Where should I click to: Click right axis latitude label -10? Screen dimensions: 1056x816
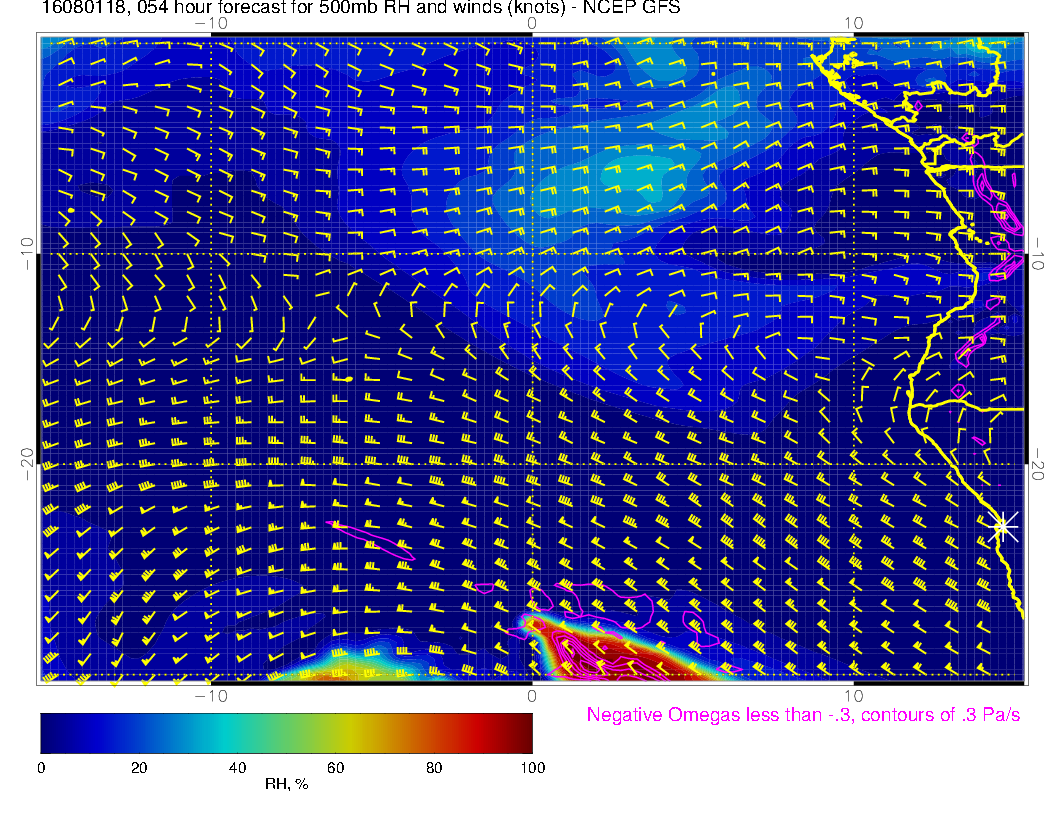pyautogui.click(x=1038, y=254)
